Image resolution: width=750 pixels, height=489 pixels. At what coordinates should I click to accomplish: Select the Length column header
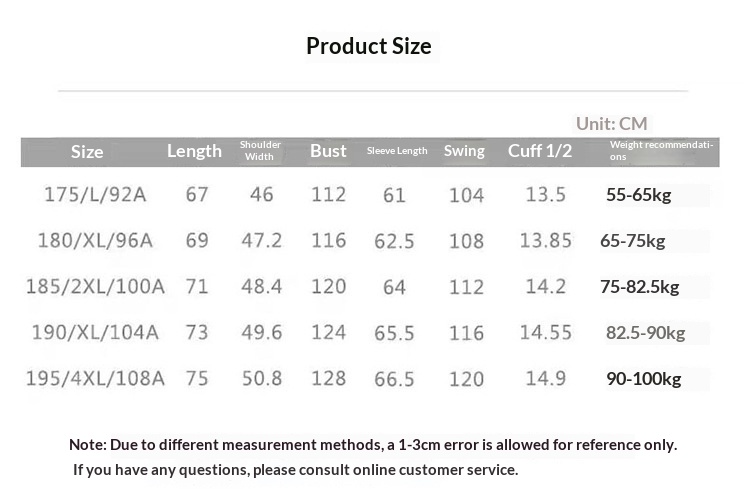tap(194, 151)
